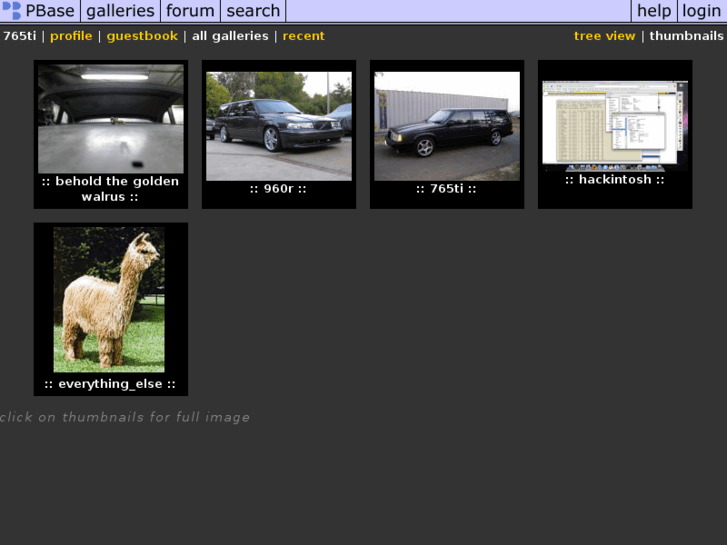Open the PBase home link
The width and height of the screenshot is (727, 545).
coord(50,11)
